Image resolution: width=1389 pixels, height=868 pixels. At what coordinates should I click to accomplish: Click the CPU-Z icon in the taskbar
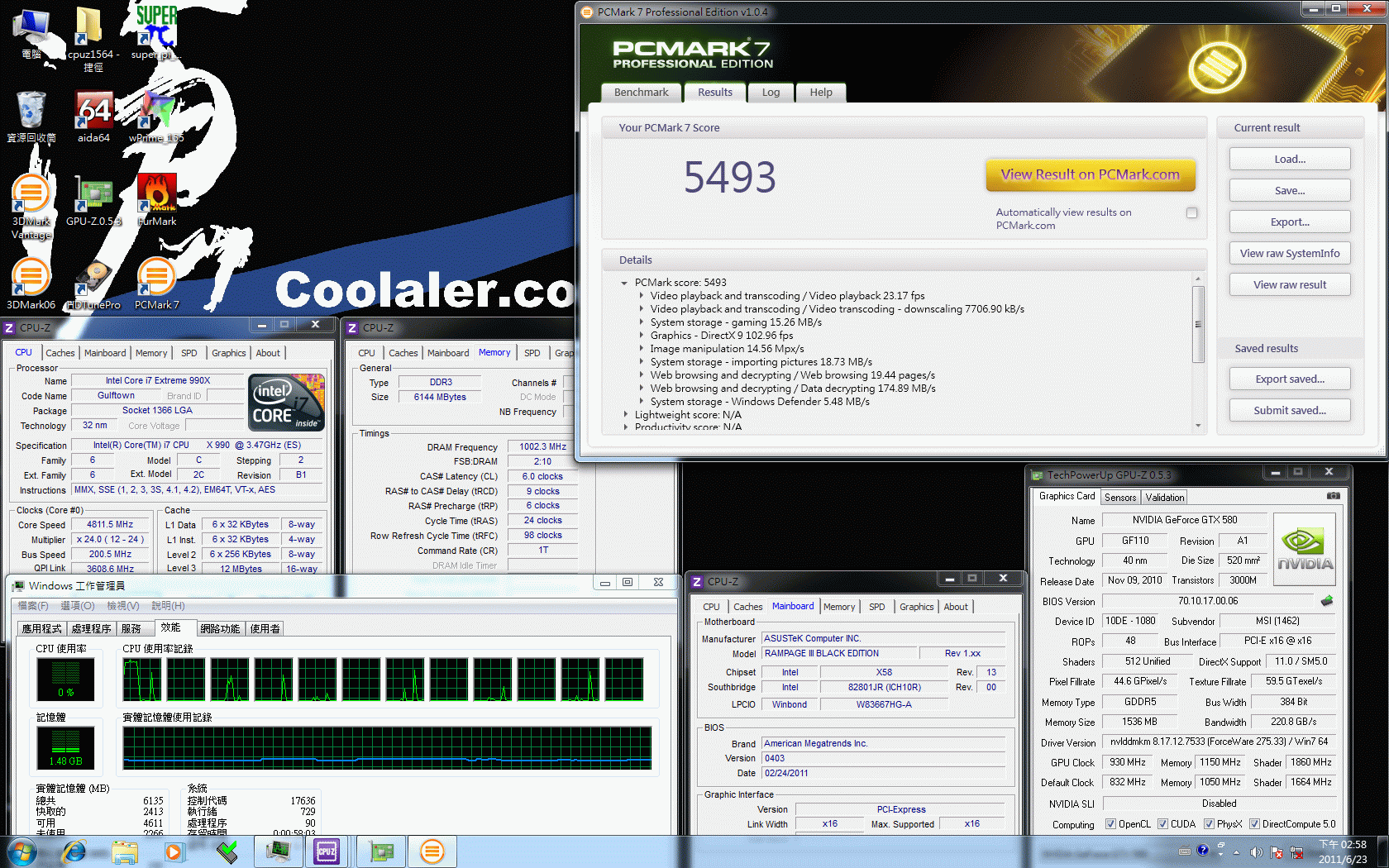pos(327,851)
